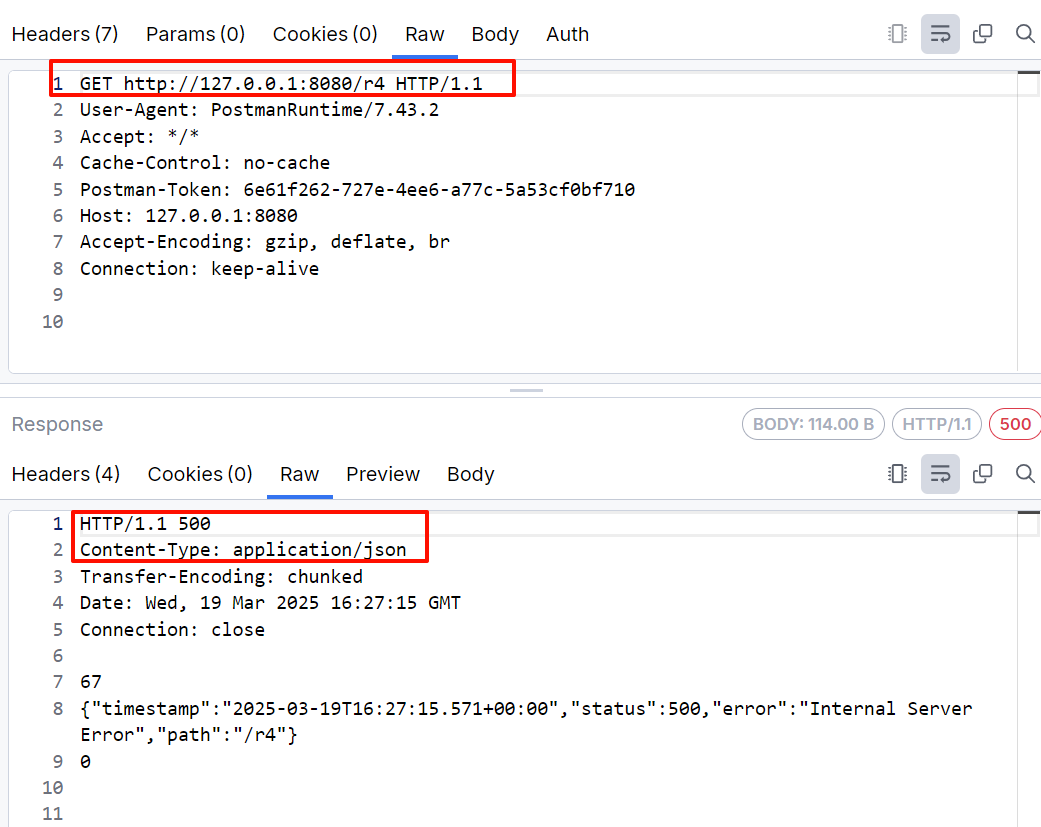Image resolution: width=1041 pixels, height=827 pixels.
Task: Click the response Connection: close line
Action: [x=173, y=630]
